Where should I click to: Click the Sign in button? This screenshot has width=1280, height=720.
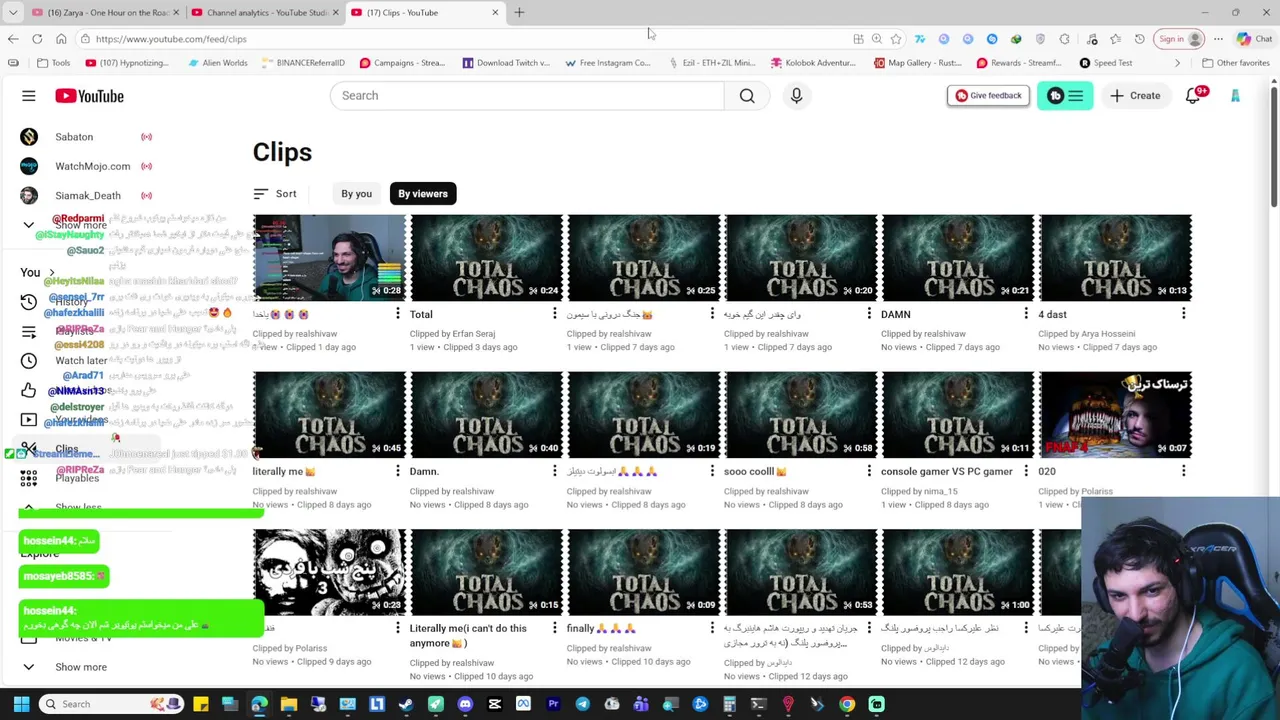point(1178,39)
